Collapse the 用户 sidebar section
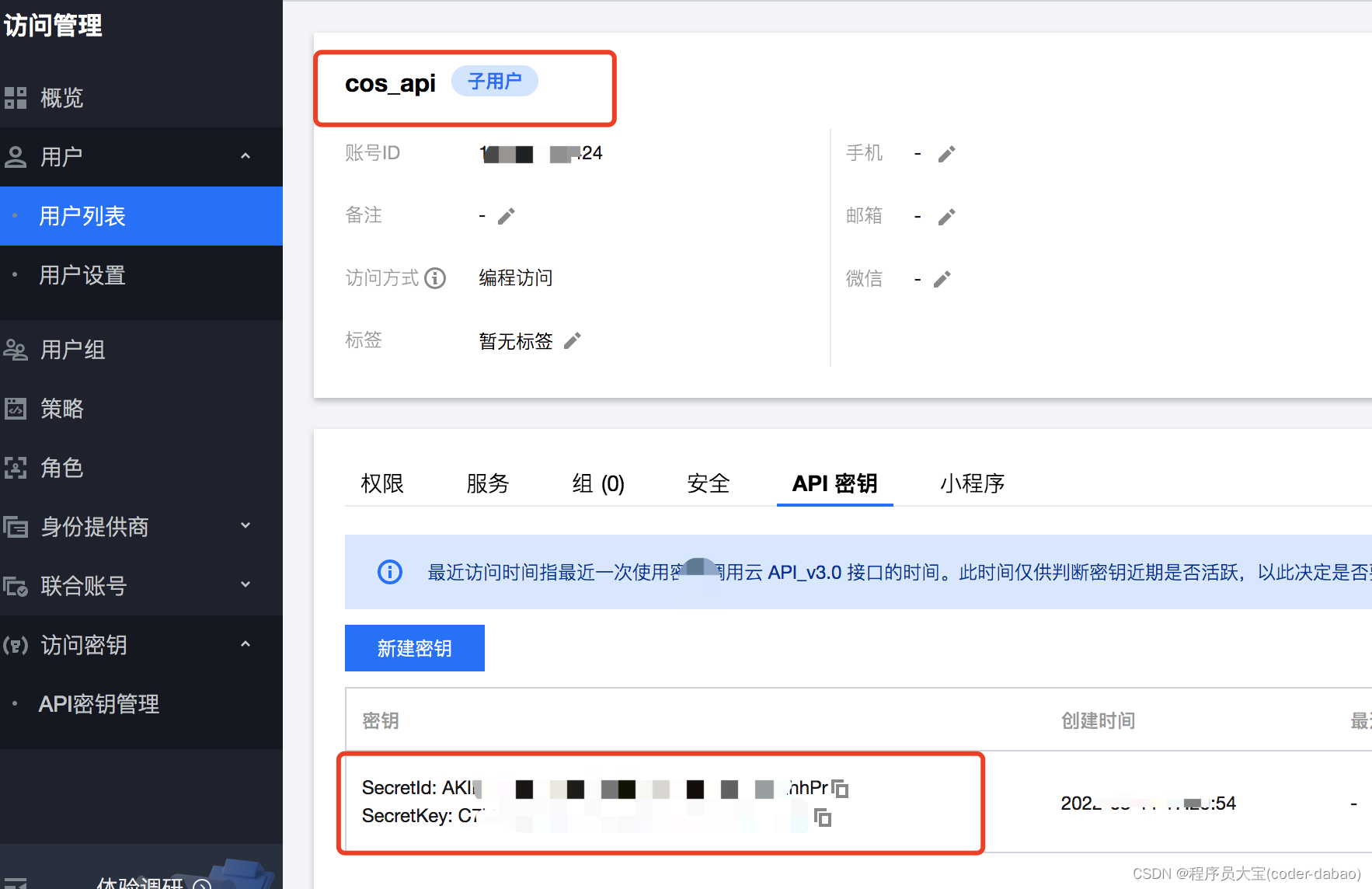 (x=245, y=156)
